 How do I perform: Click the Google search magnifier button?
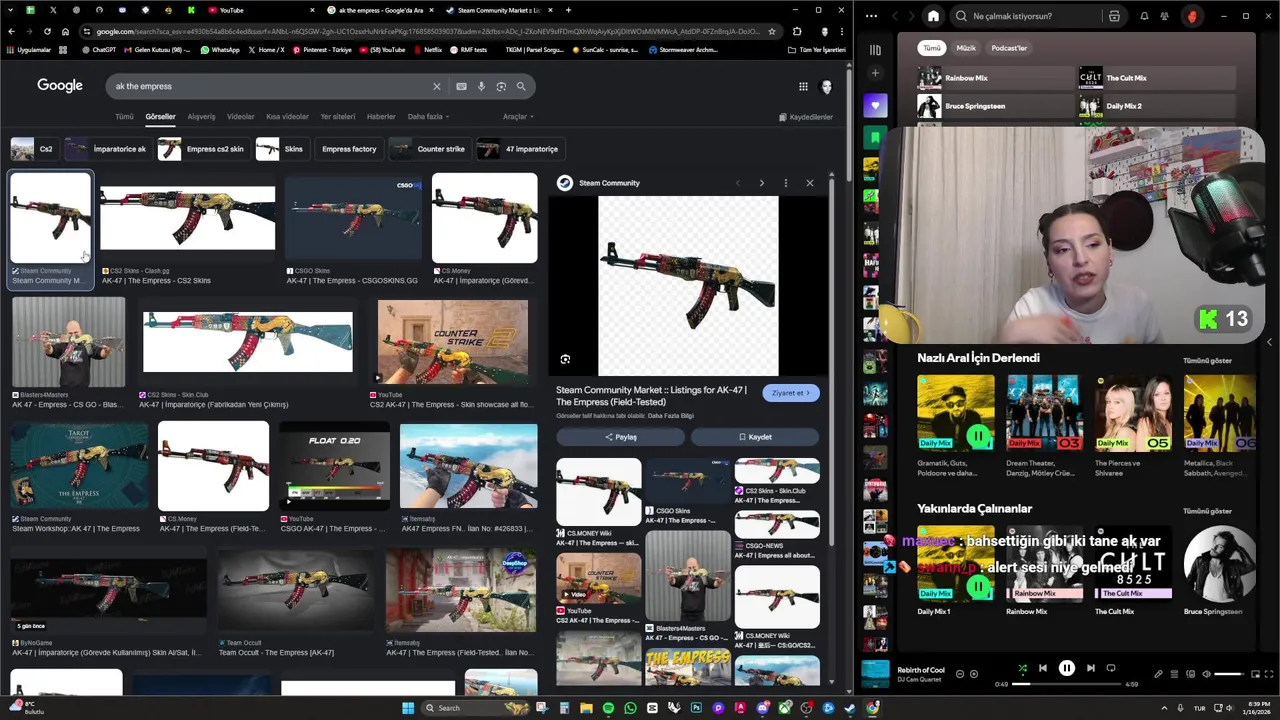pyautogui.click(x=521, y=86)
